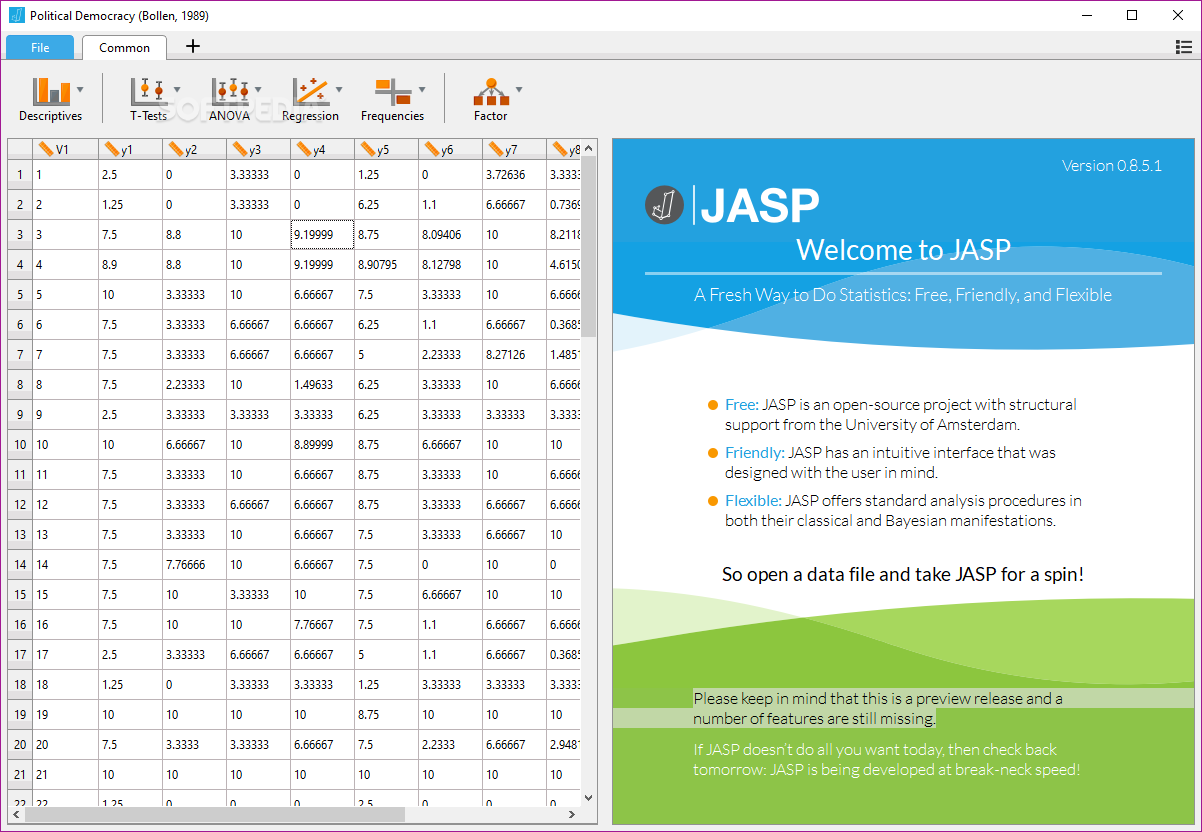Select cell 9.19999 in row 3 column y4

tap(322, 235)
